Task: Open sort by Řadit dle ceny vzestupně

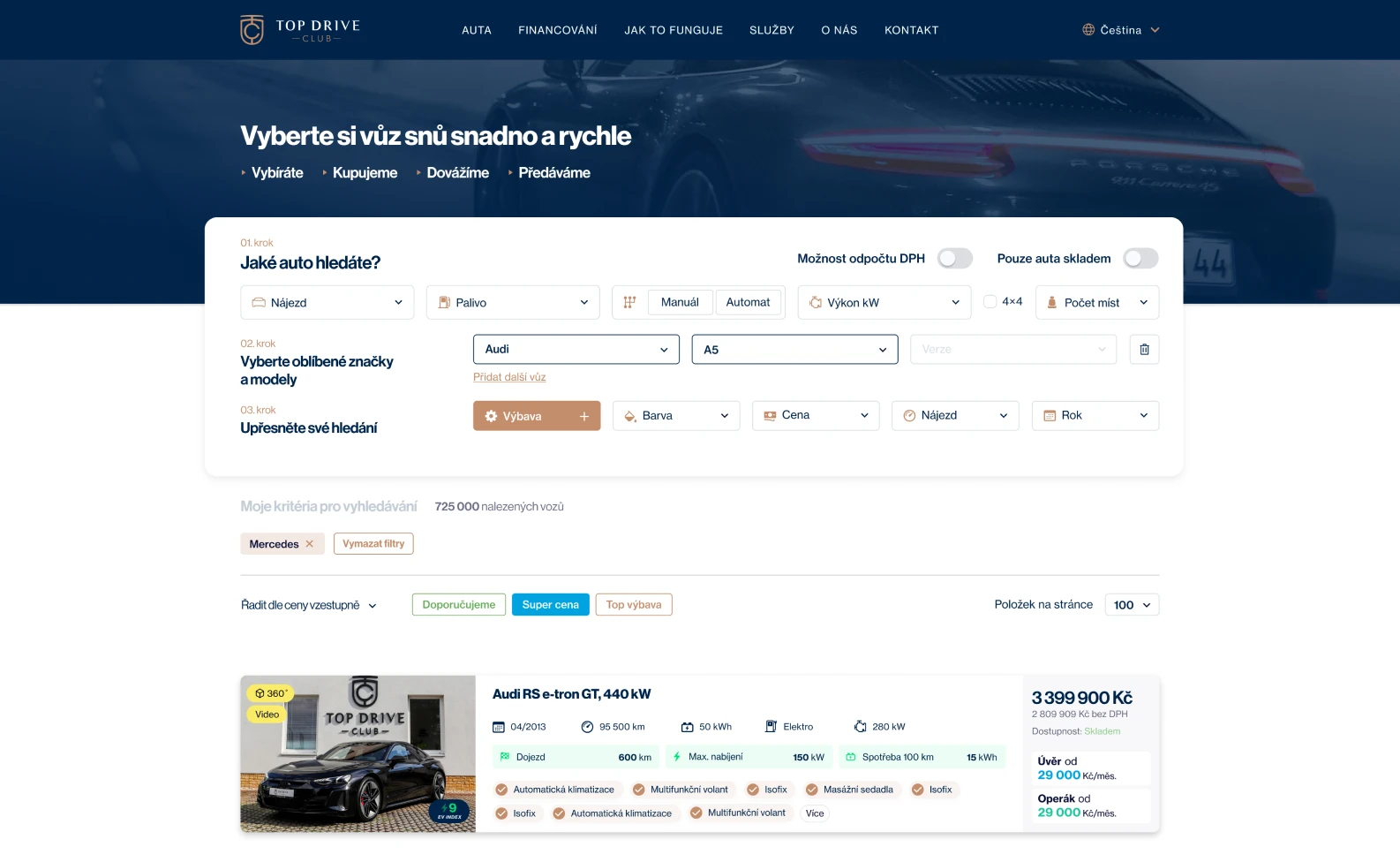Action: pyautogui.click(x=309, y=605)
